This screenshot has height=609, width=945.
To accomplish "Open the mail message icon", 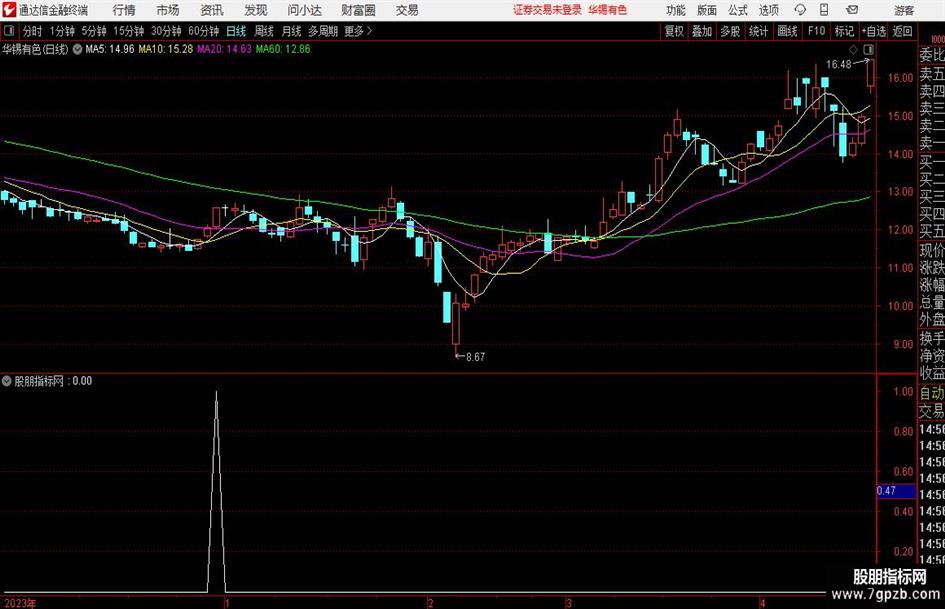I will click(852, 10).
